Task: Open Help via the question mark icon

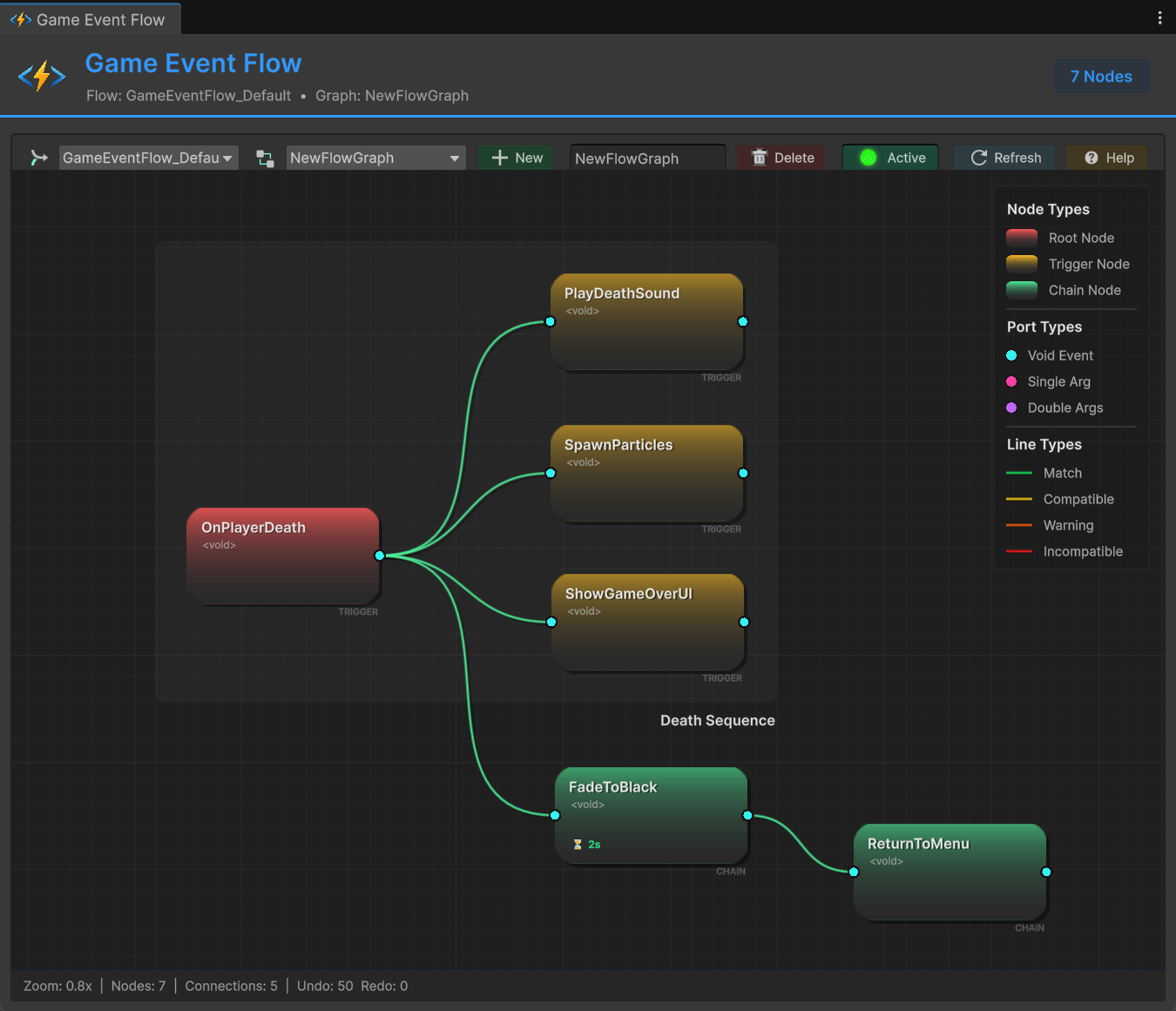Action: click(x=1092, y=158)
